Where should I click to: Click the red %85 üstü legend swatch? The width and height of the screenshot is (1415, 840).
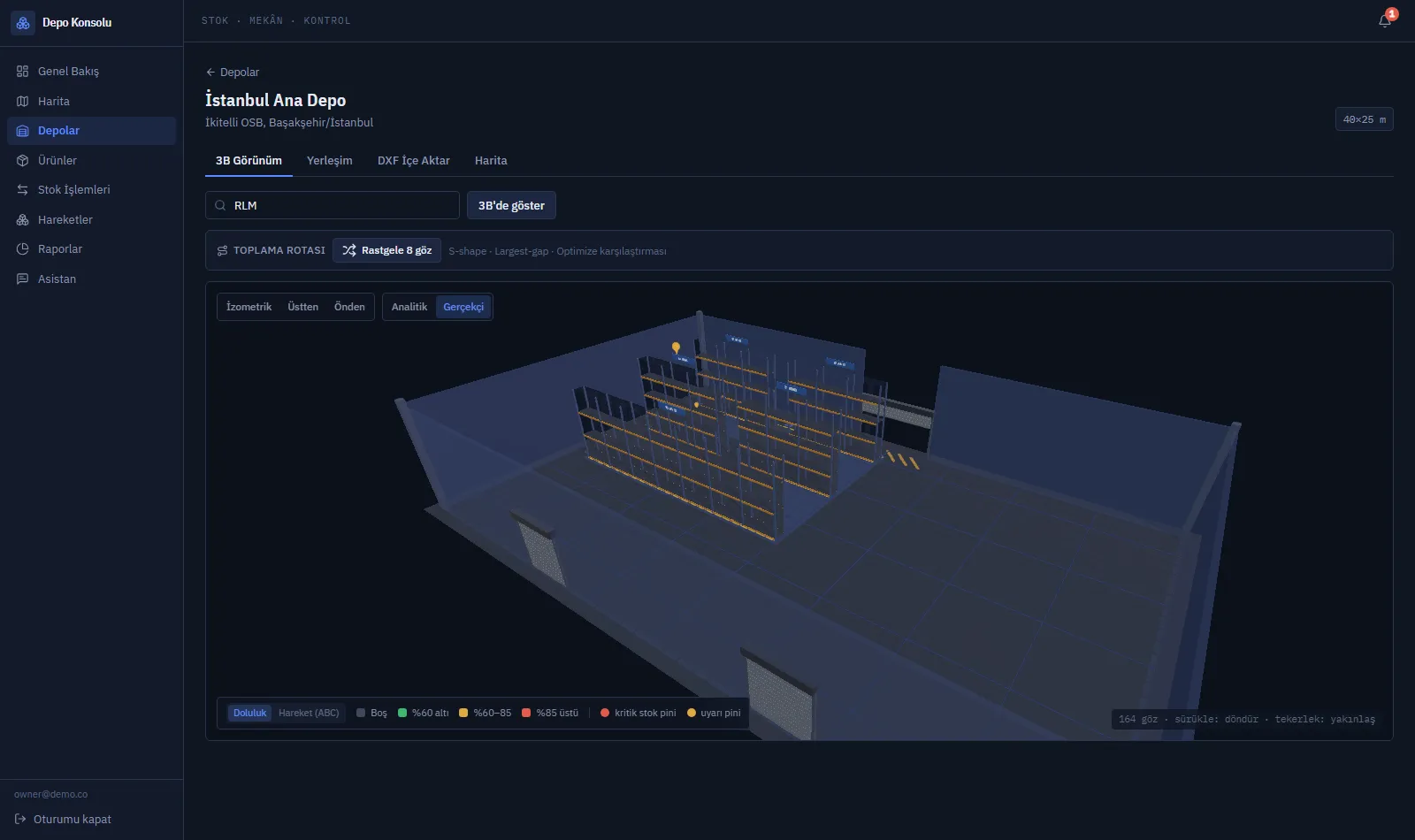click(526, 713)
